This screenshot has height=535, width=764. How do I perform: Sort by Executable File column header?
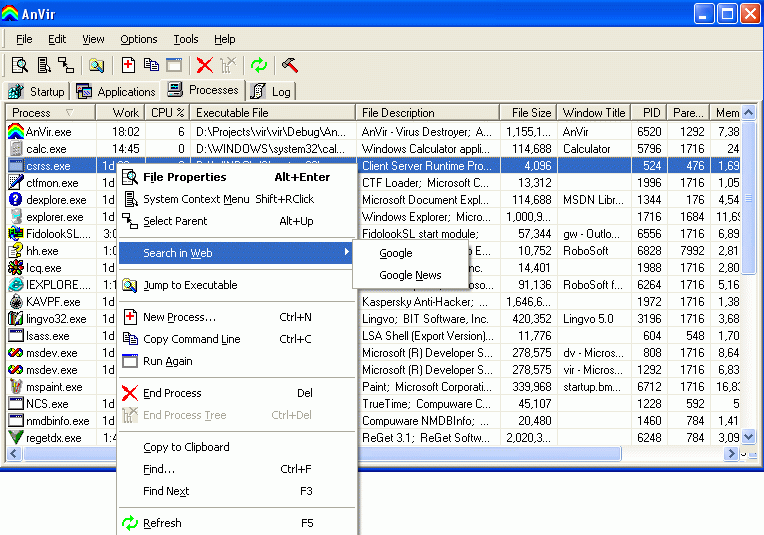coord(272,113)
